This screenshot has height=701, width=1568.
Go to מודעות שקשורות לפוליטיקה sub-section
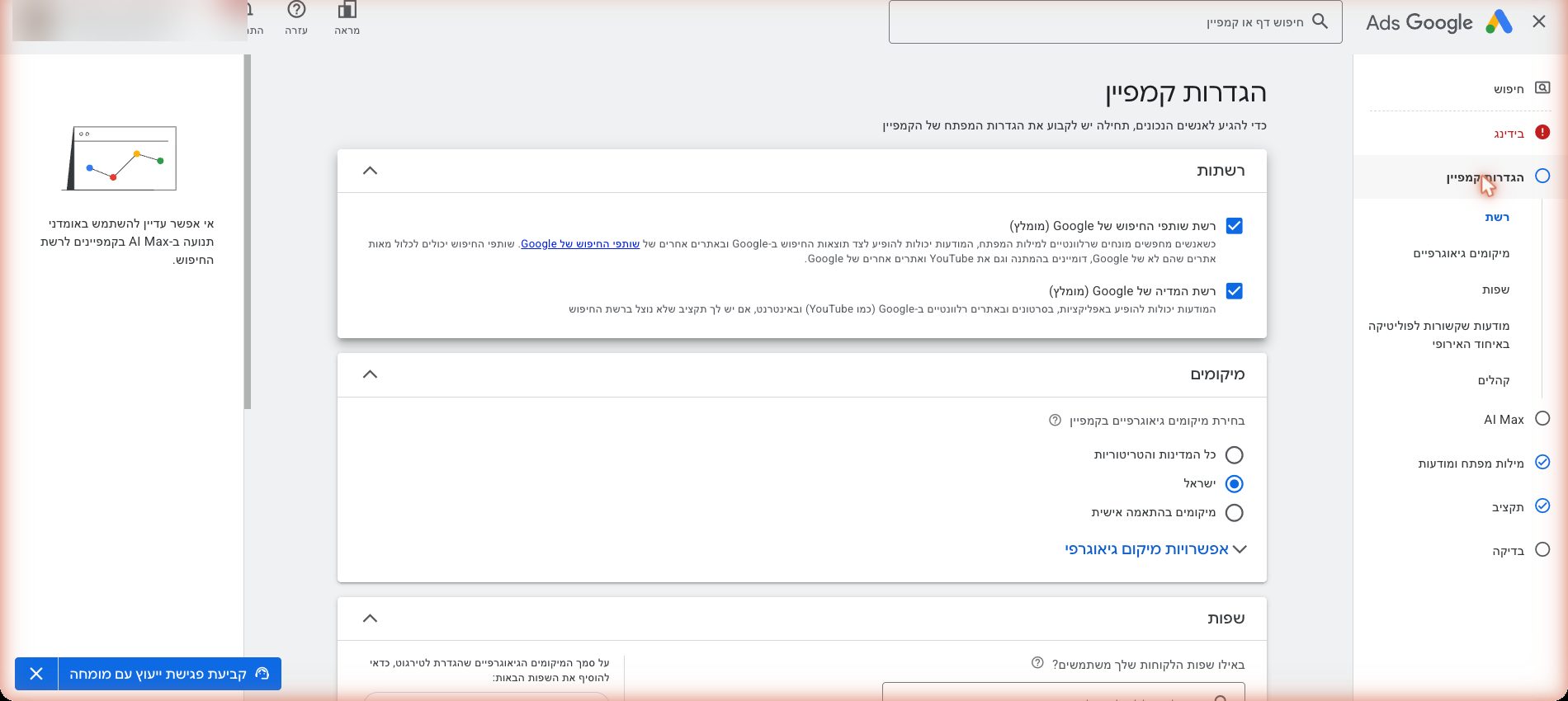click(x=1438, y=335)
